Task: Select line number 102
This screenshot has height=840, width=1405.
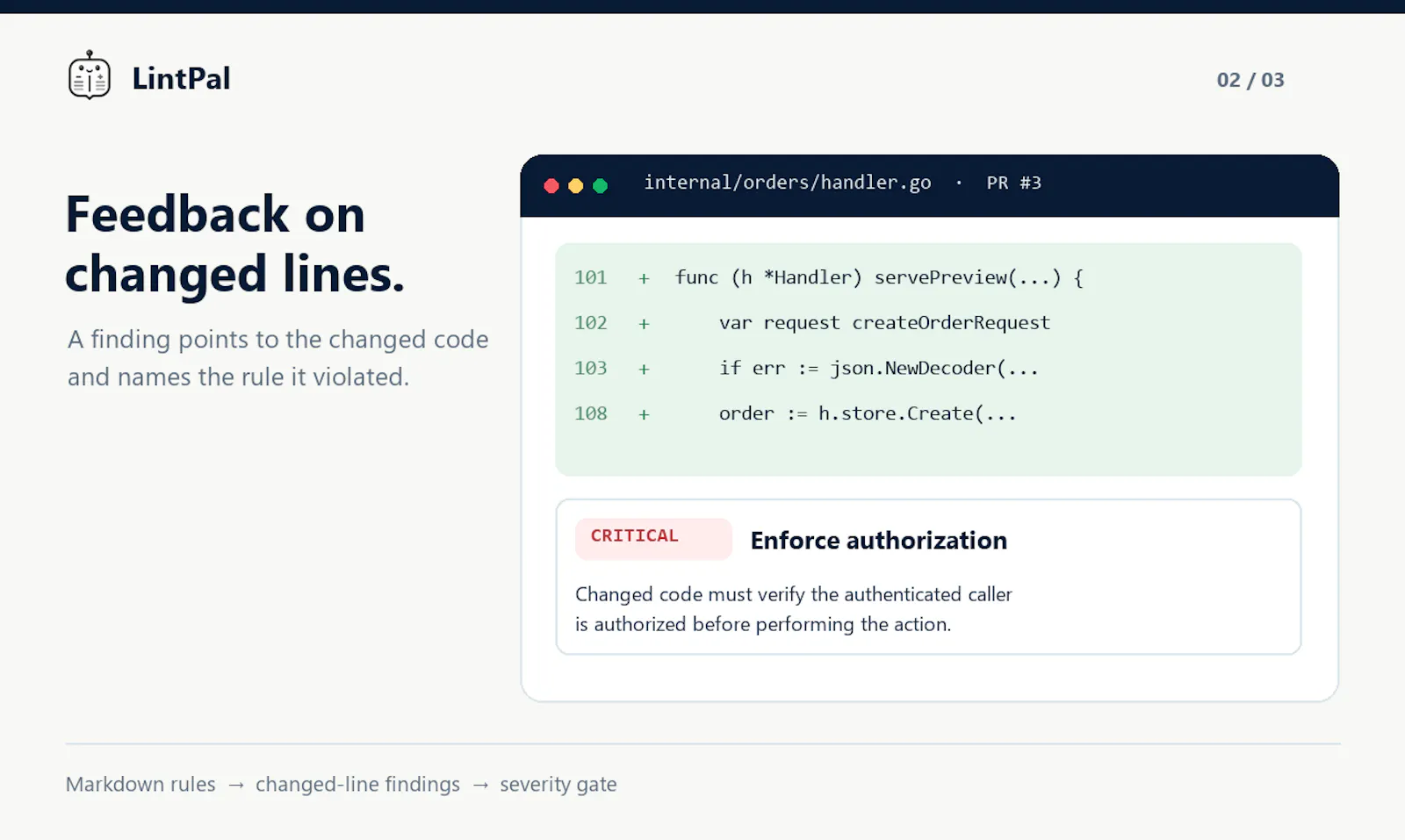Action: coord(591,323)
